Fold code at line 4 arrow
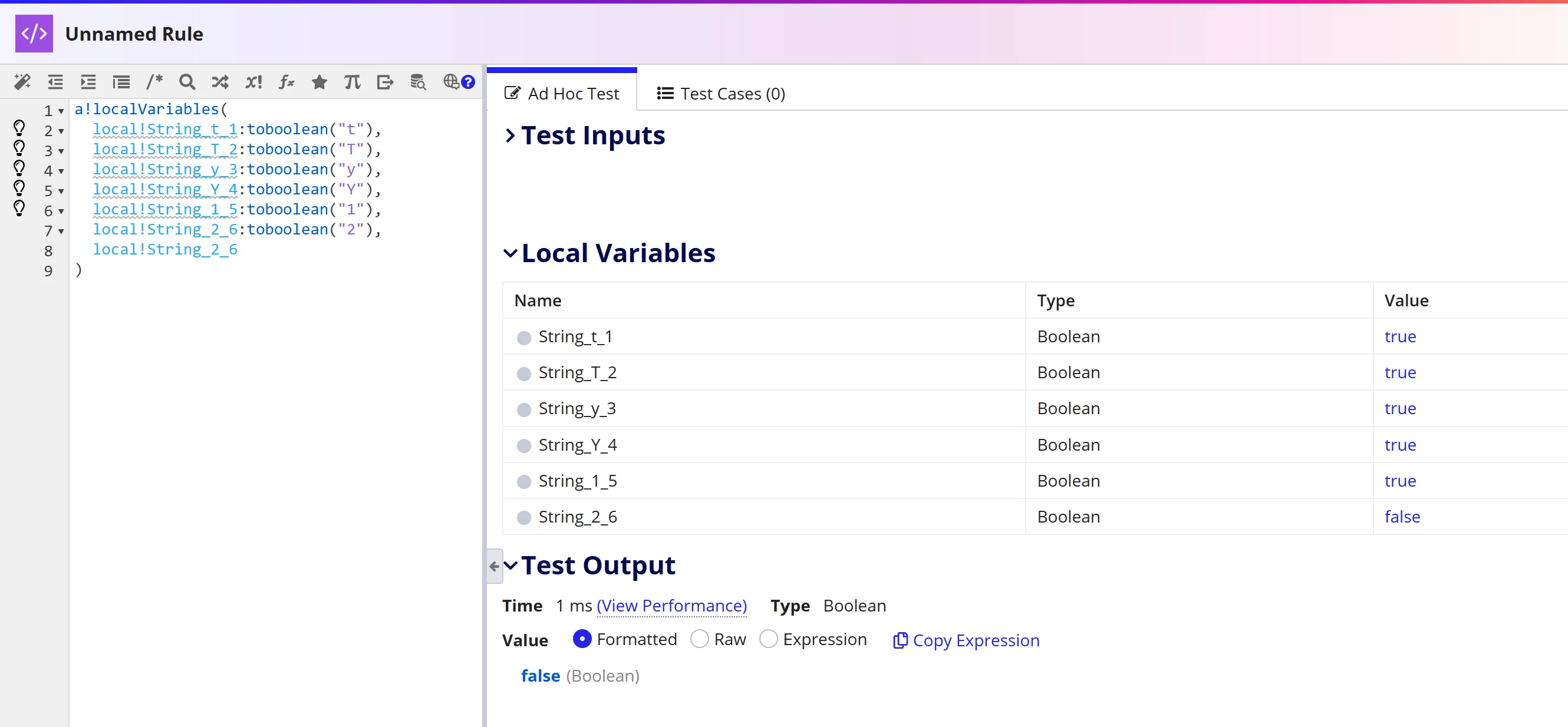The image size is (1568, 727). [x=61, y=171]
